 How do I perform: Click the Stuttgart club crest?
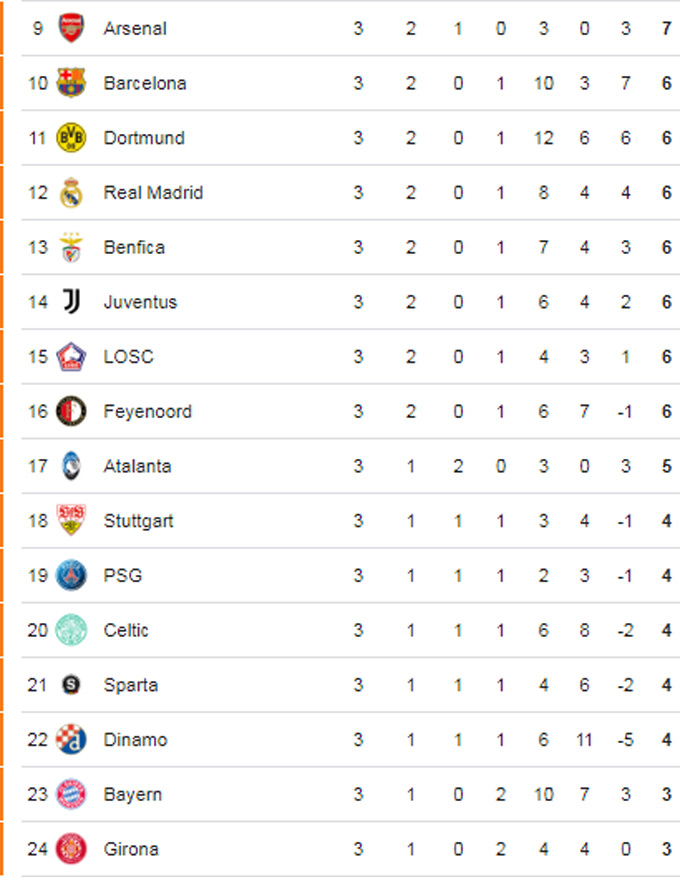(x=71, y=520)
